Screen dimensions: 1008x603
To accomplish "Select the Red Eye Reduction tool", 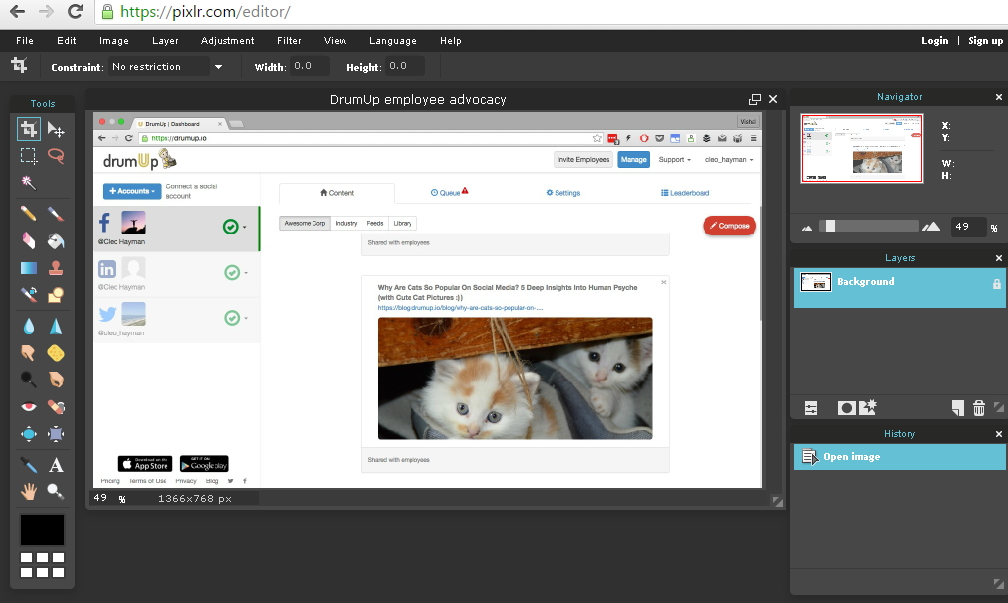I will [28, 406].
